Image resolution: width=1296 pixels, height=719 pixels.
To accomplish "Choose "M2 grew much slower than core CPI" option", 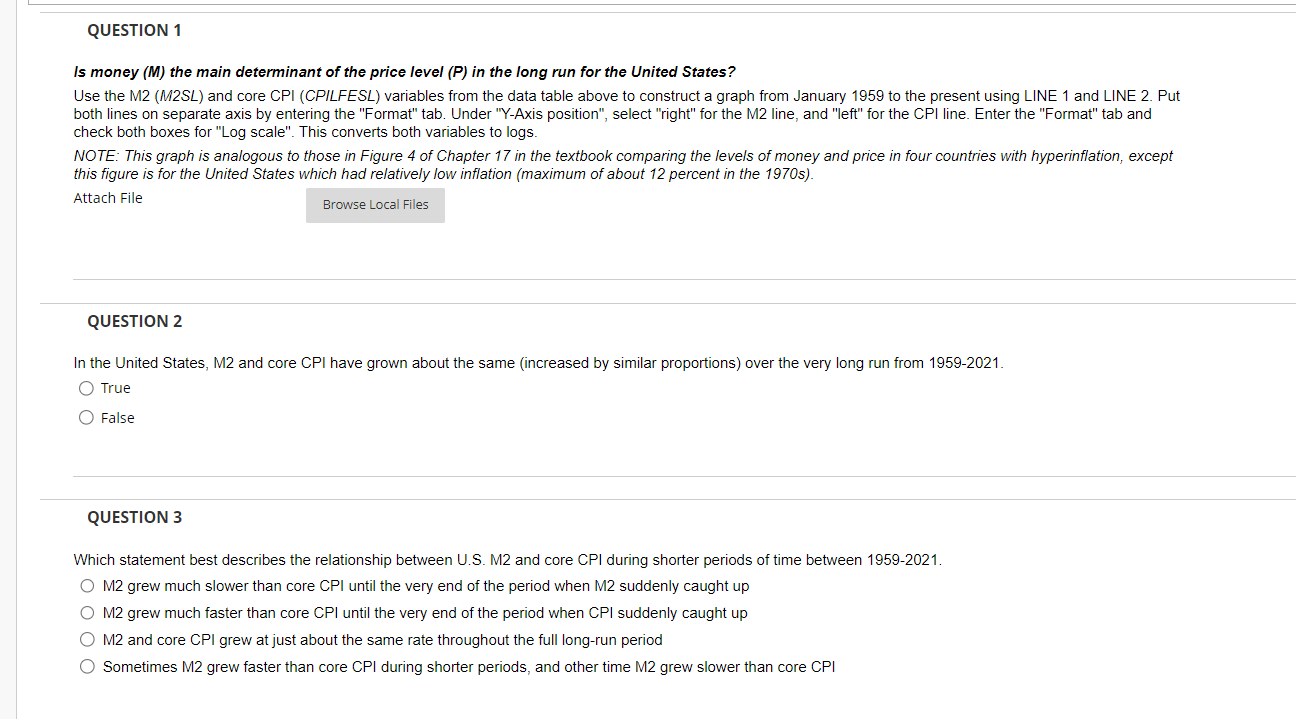I will point(87,586).
